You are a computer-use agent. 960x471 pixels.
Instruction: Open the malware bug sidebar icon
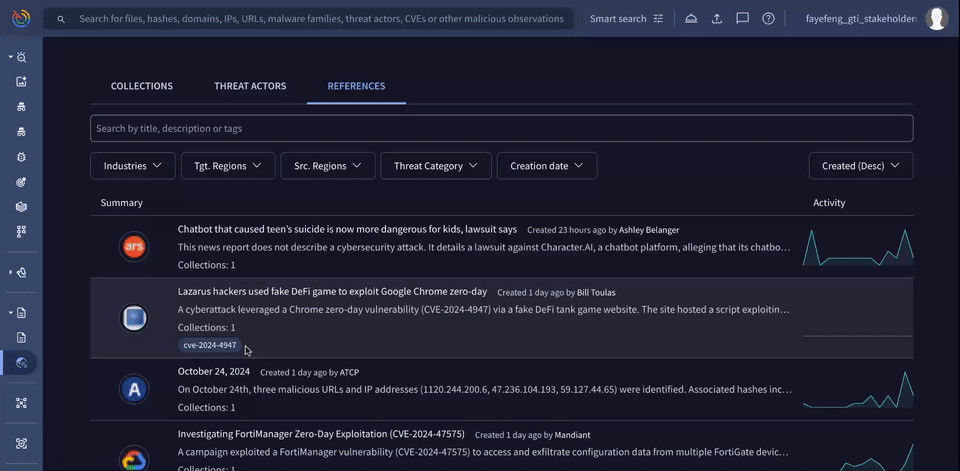click(21, 157)
